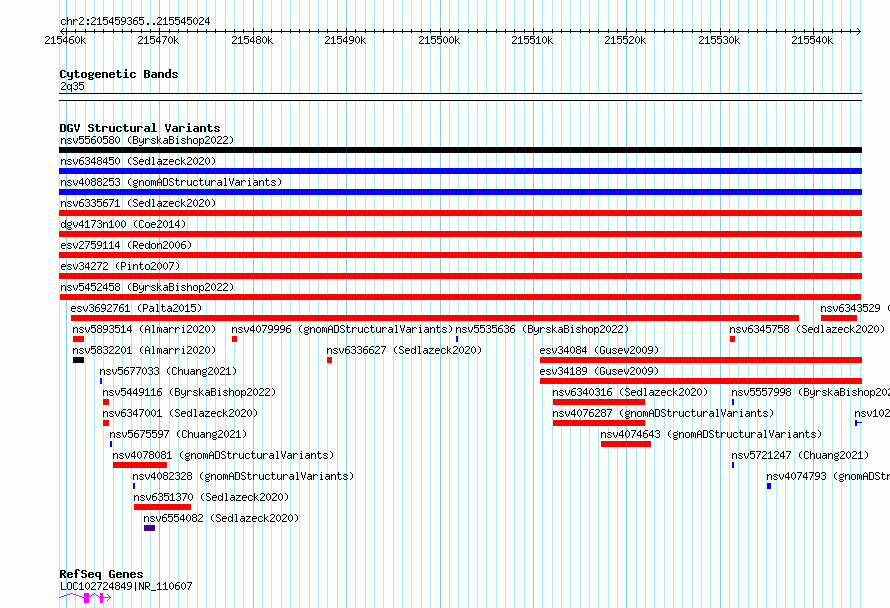Open nsv4088253 (gnomADStructuralVariants) label
The height and width of the screenshot is (608, 890).
tap(171, 182)
